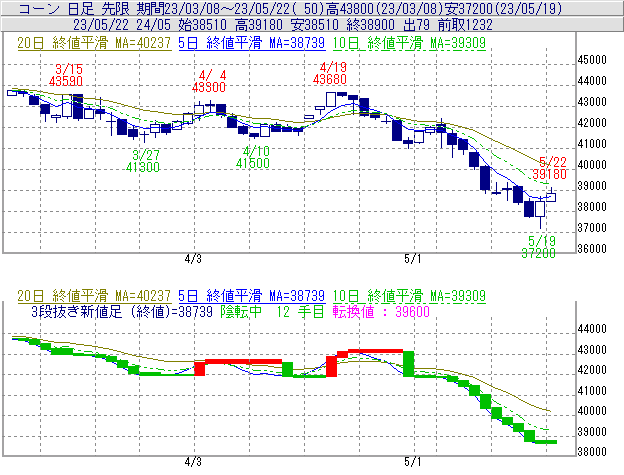Click the 38000 axis label in lower chart
Viewport: 624px width, 475px height.
pyautogui.click(x=592, y=452)
